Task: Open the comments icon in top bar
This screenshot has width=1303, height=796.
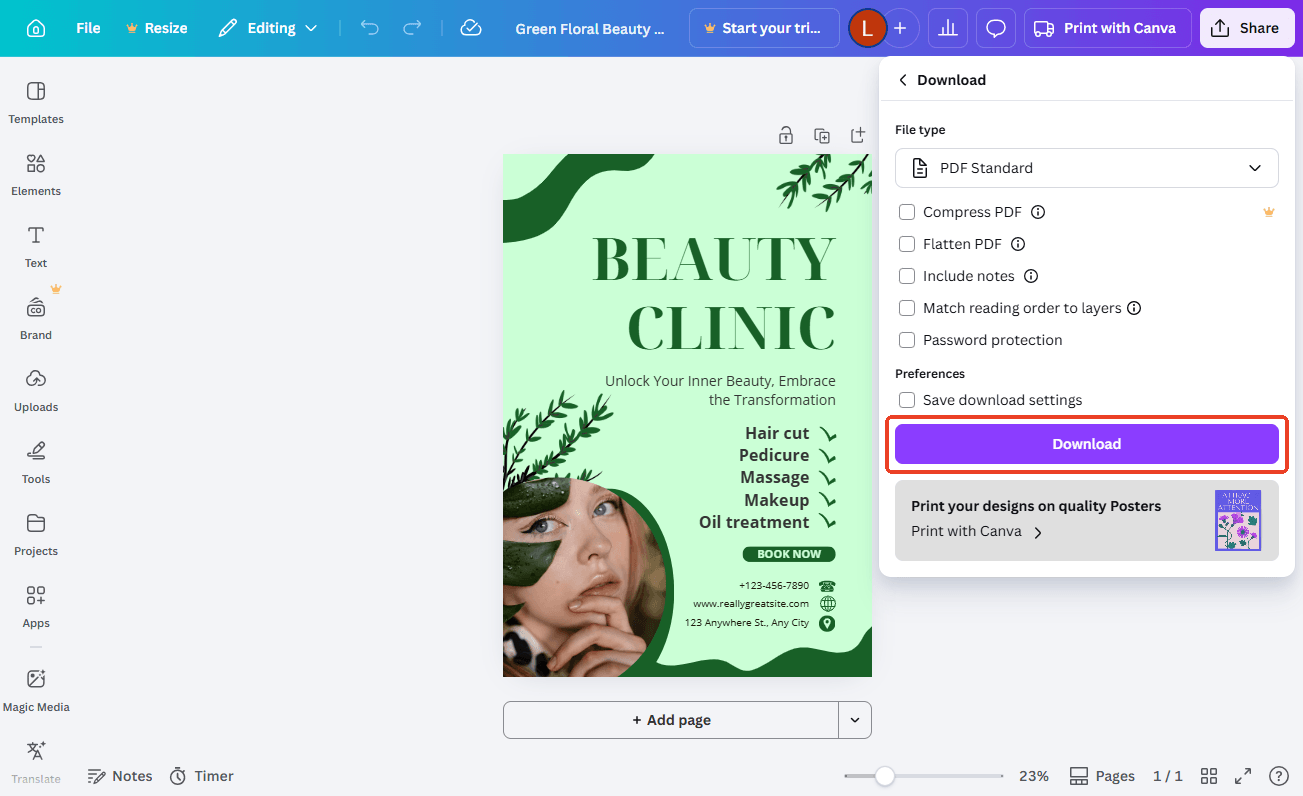Action: tap(995, 28)
